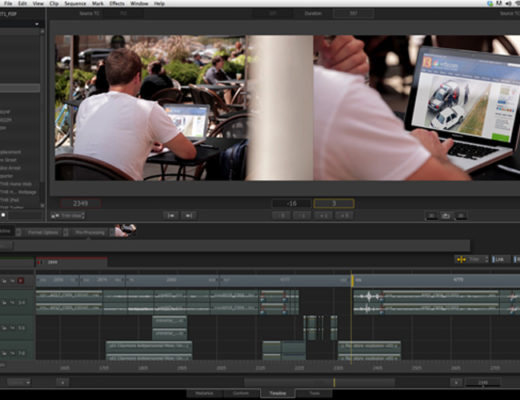This screenshot has height=400, width=520.
Task: Open the Effects menu
Action: [117, 3]
